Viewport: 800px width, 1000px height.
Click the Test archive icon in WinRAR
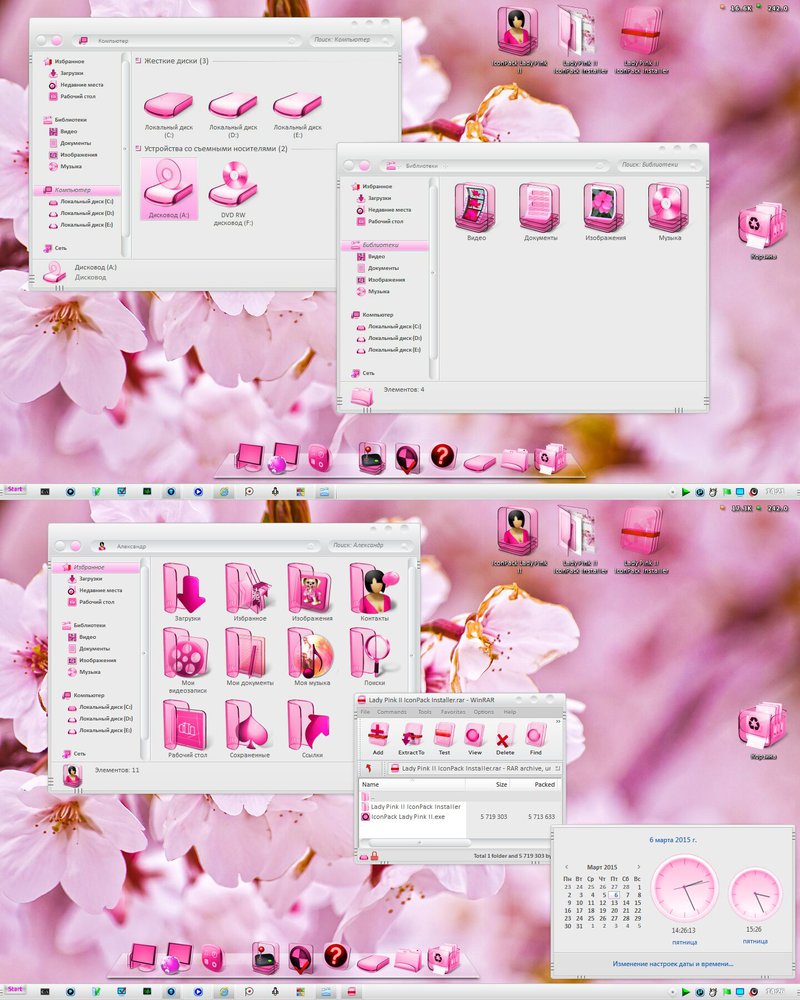tap(444, 737)
